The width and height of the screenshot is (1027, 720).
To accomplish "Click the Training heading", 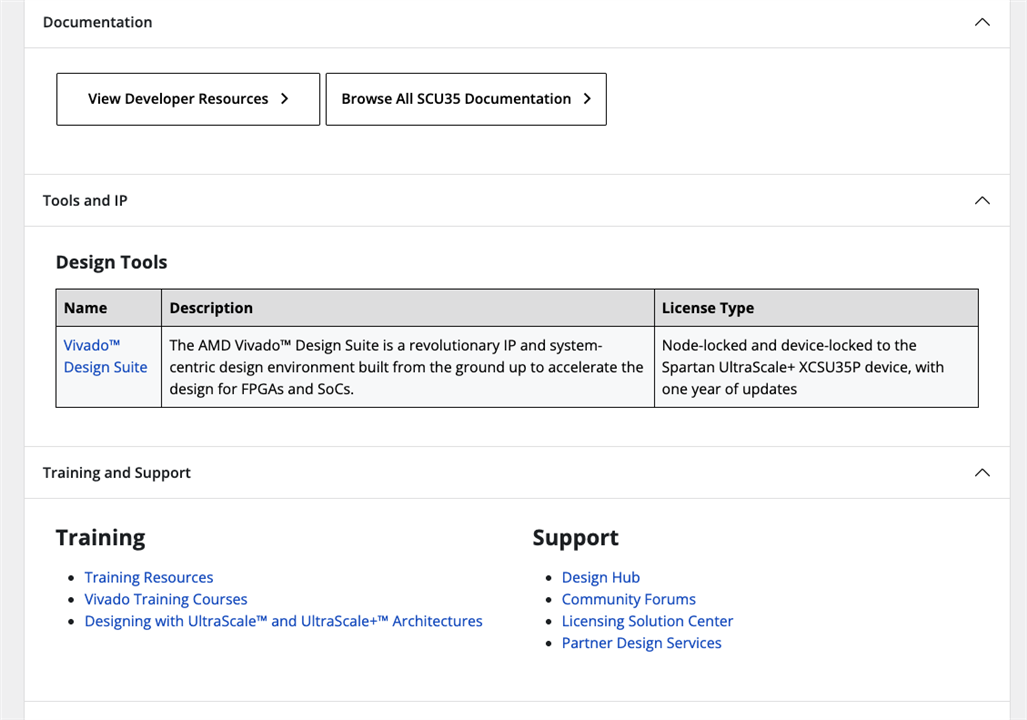I will click(x=100, y=537).
